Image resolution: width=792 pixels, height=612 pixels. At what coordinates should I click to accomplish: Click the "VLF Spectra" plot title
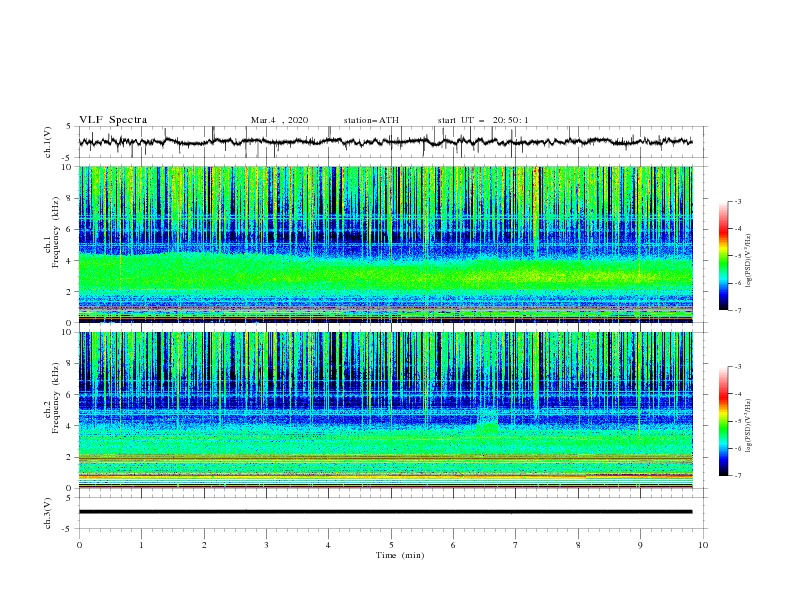click(113, 120)
